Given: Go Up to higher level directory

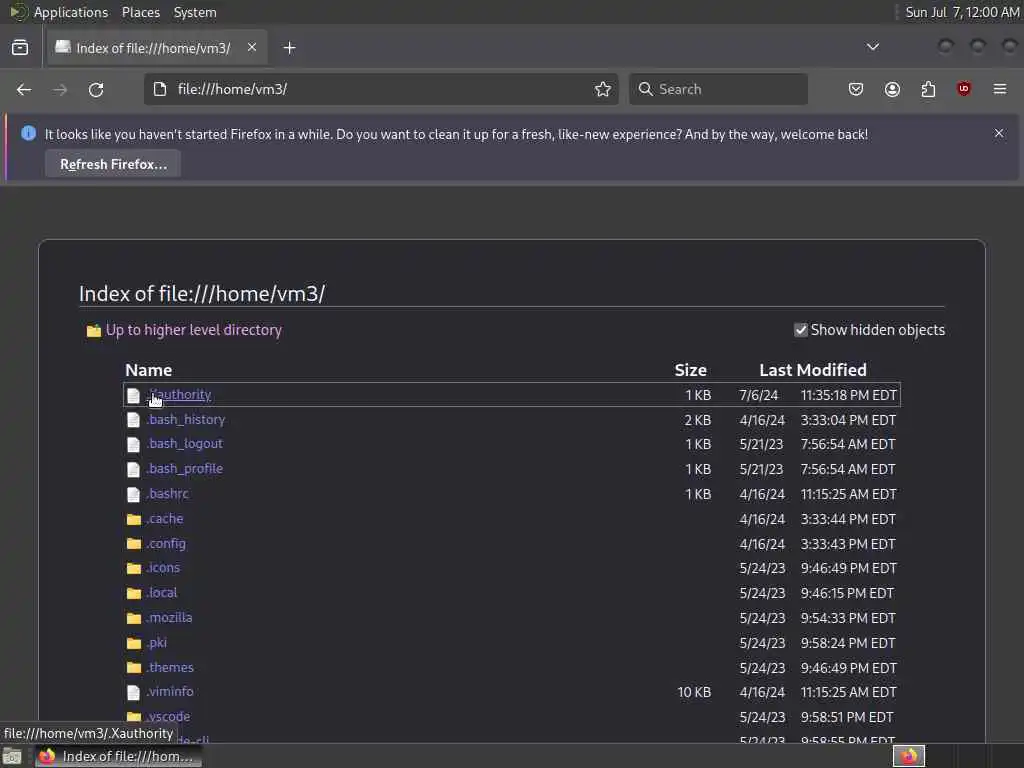Looking at the screenshot, I should 193,330.
